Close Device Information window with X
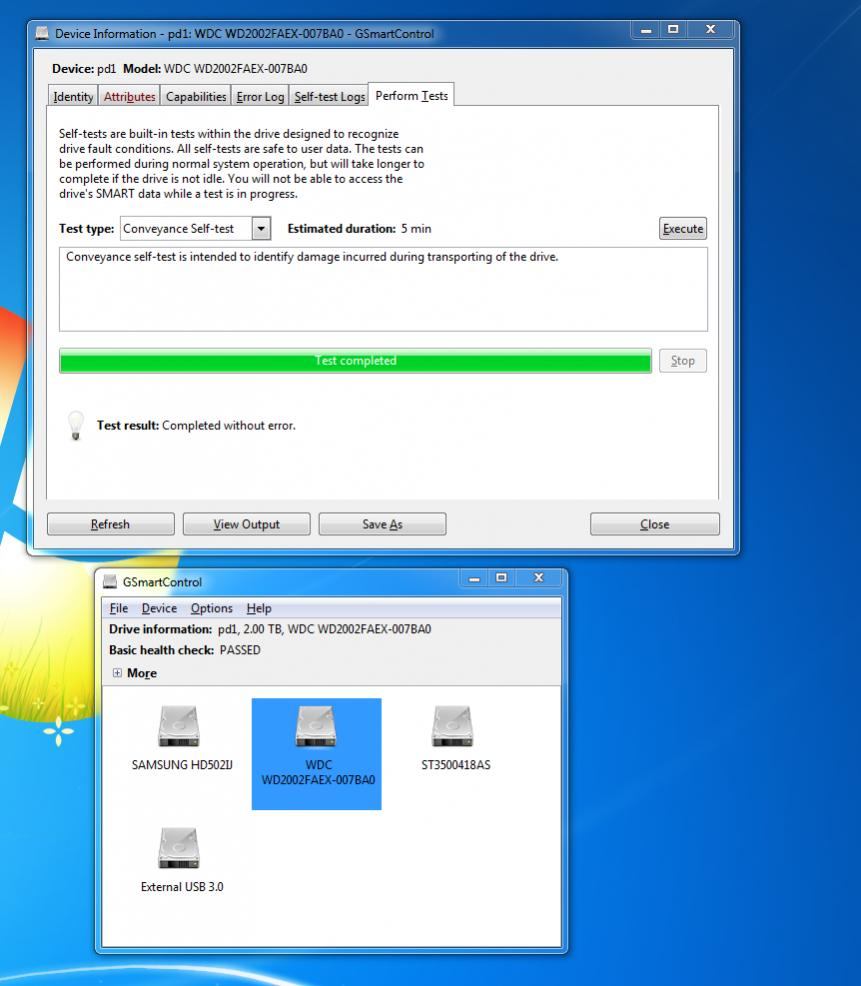This screenshot has width=861, height=986. click(x=711, y=30)
